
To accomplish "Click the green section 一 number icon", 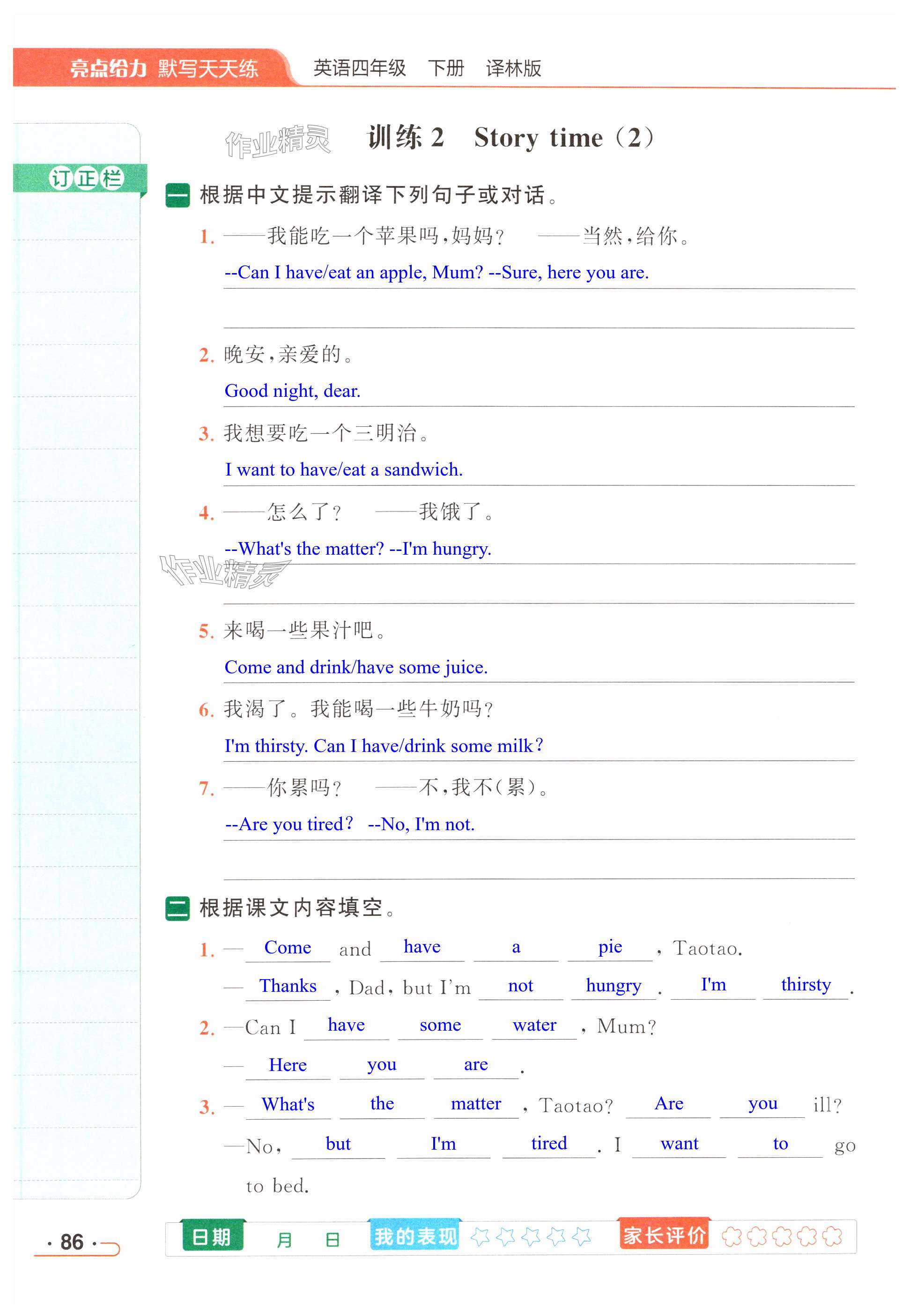I will point(177,195).
